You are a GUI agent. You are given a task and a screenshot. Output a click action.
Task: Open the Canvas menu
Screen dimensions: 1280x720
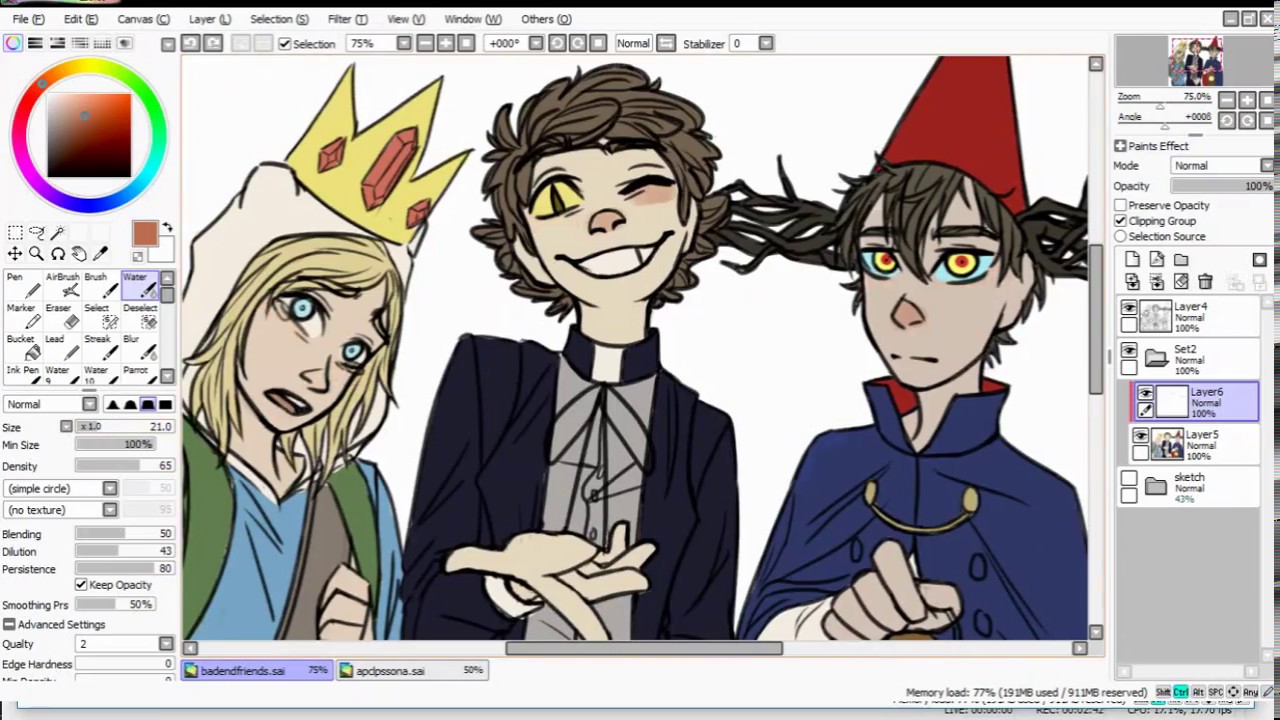coord(143,19)
